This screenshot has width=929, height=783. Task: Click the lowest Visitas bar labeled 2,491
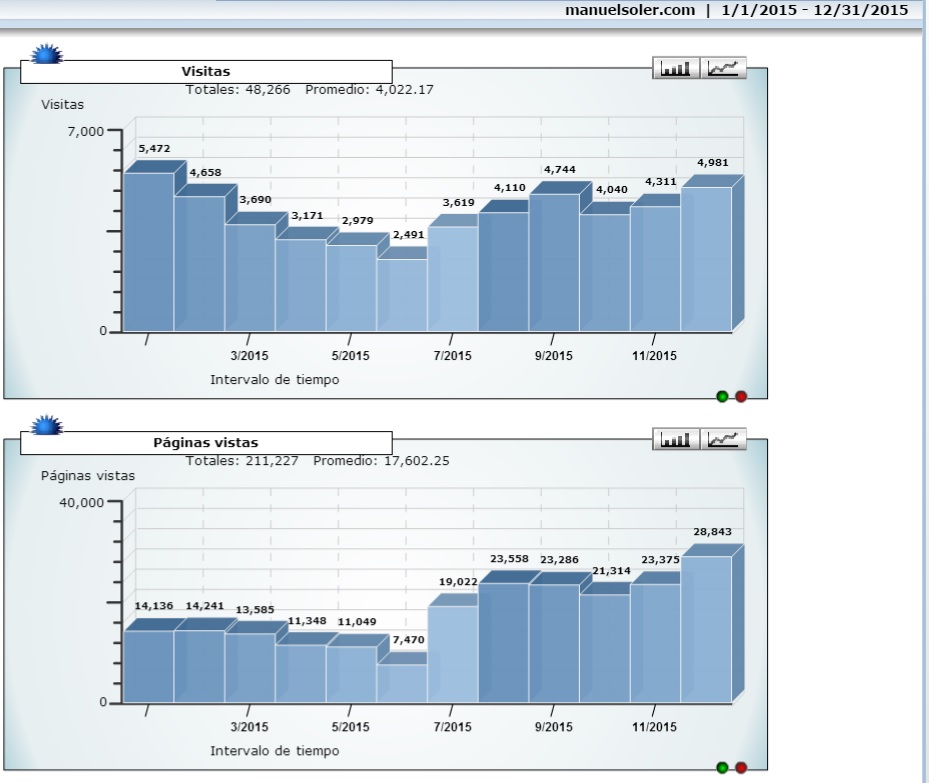(401, 295)
